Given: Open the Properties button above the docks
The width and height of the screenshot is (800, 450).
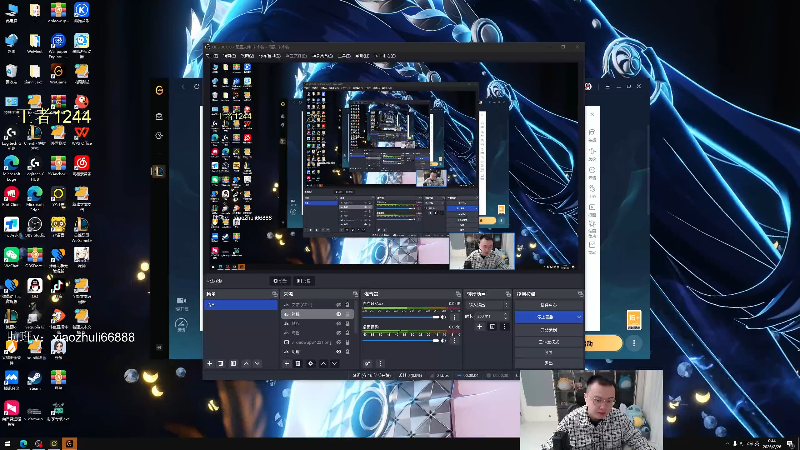Looking at the screenshot, I should [x=280, y=281].
